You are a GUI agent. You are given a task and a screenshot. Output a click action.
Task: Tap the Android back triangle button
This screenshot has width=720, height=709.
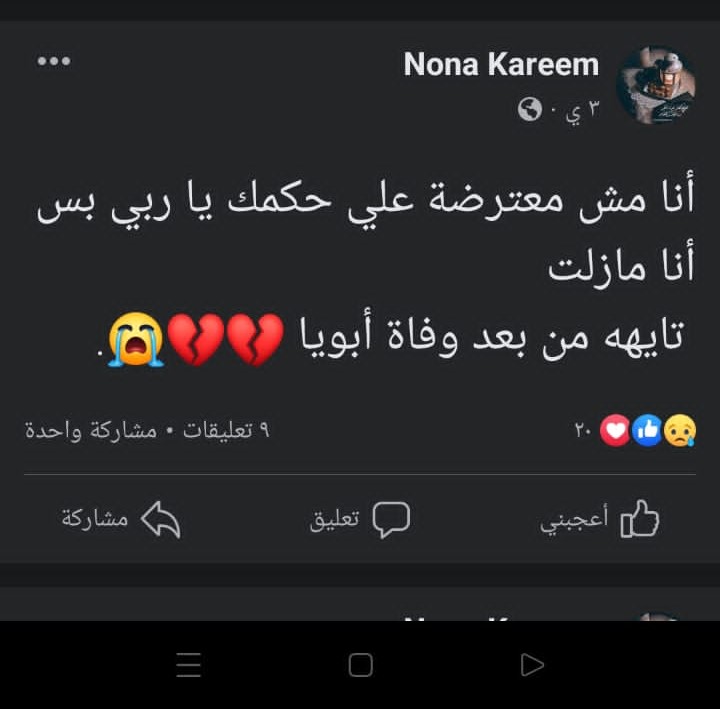(x=532, y=664)
